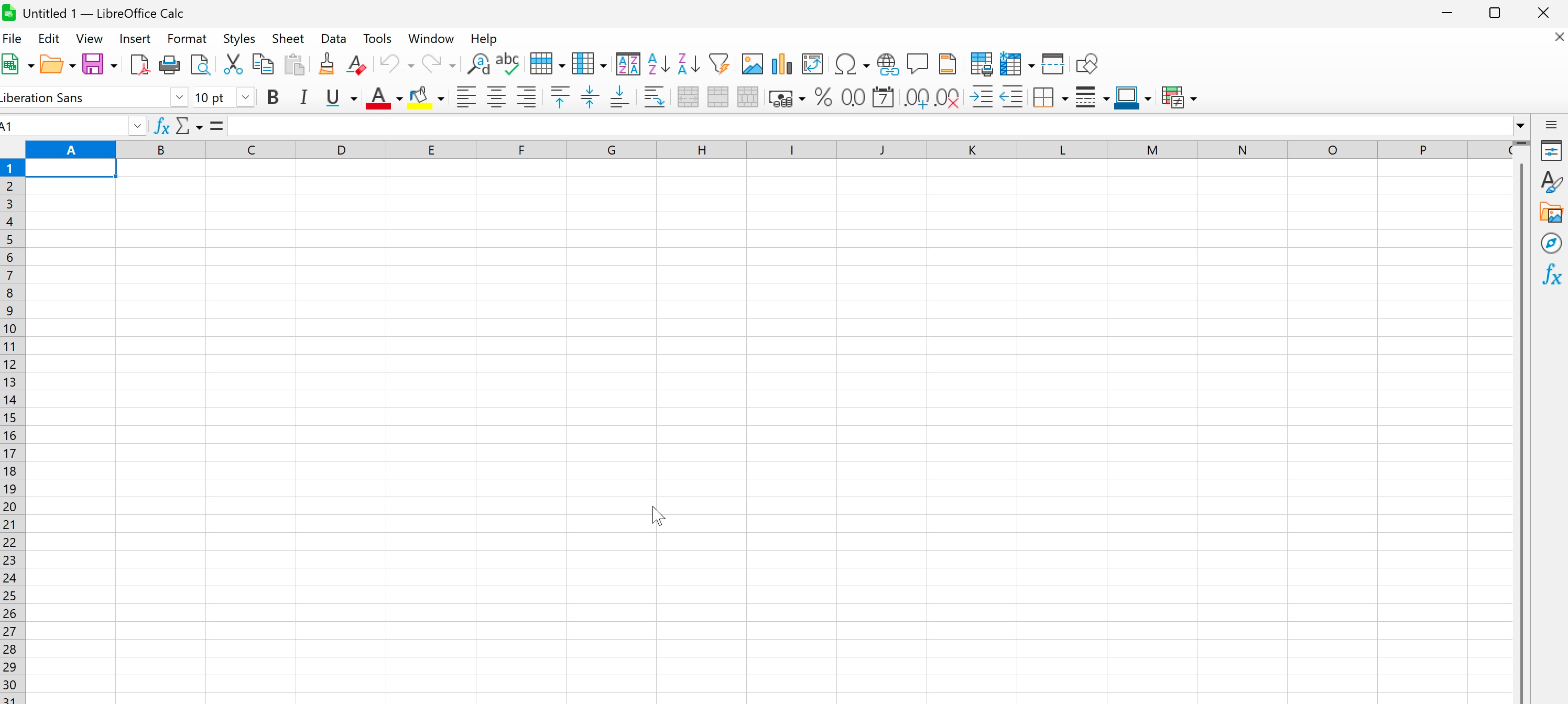
Task: Open the Liberation Sans font name dropdown
Action: click(x=179, y=97)
